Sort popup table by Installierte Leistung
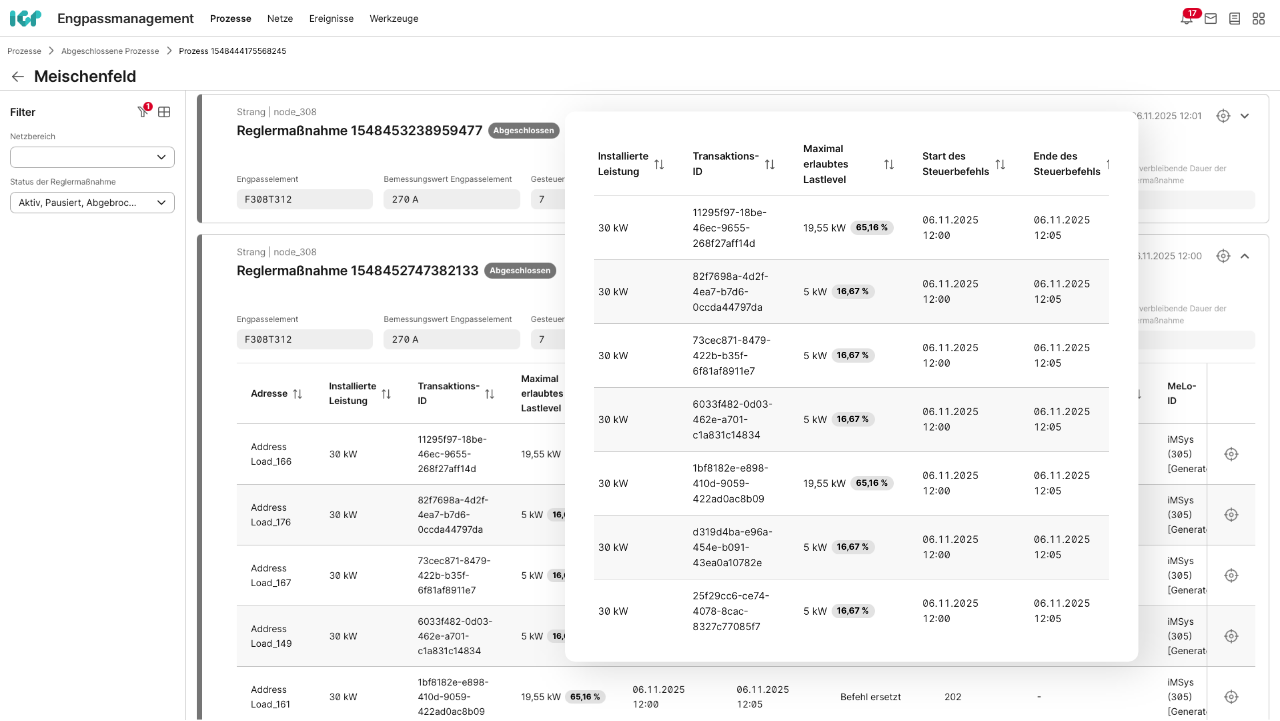The height and width of the screenshot is (721, 1280). pyautogui.click(x=659, y=164)
